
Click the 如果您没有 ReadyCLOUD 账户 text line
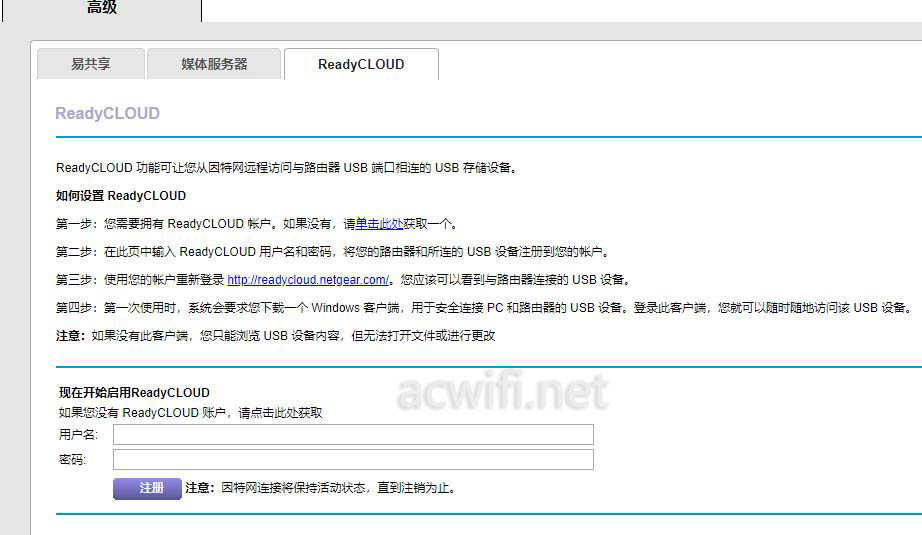click(x=191, y=413)
